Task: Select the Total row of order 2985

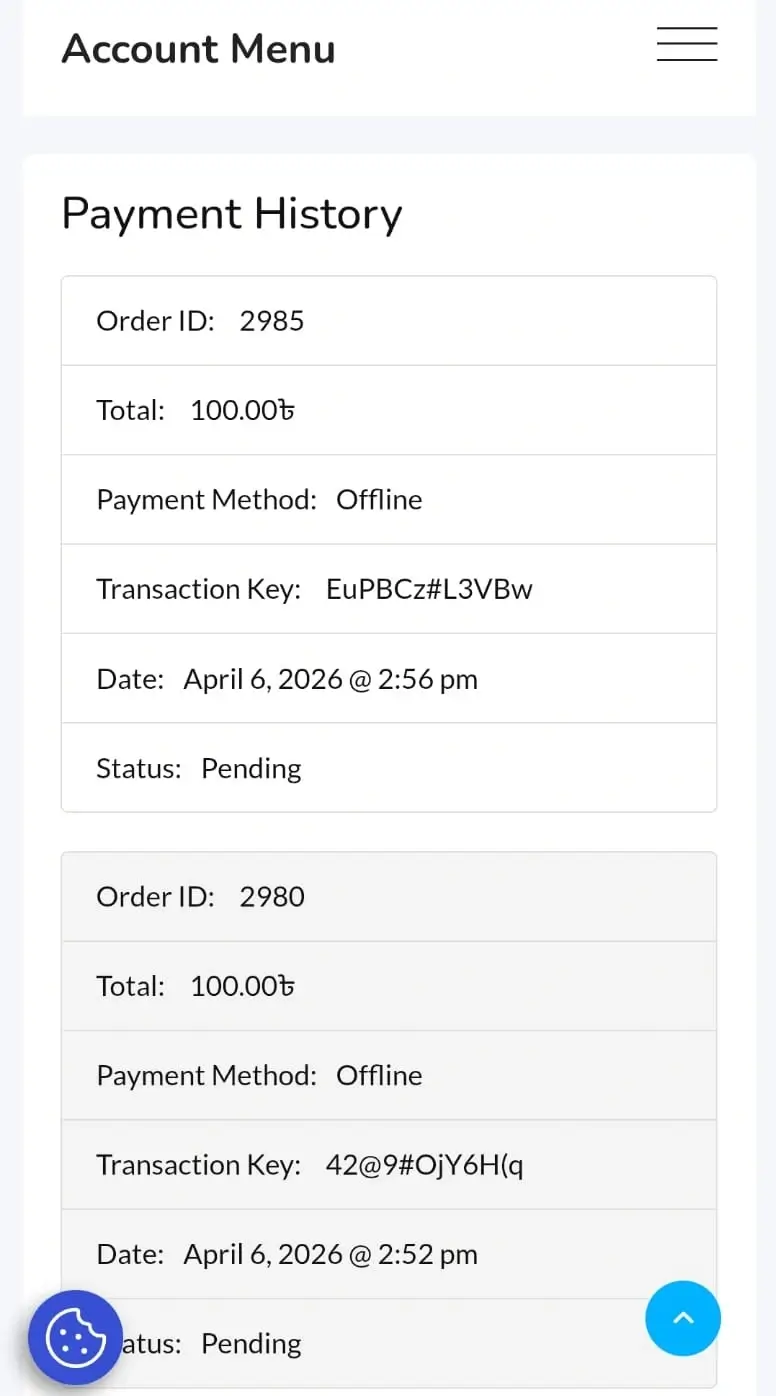Action: [388, 410]
